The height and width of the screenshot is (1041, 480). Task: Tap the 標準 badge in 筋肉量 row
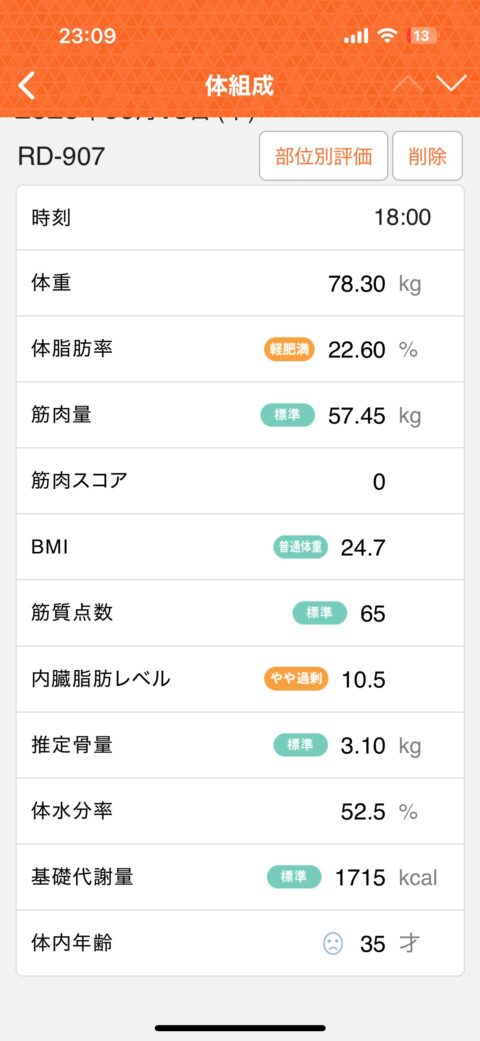(x=287, y=416)
